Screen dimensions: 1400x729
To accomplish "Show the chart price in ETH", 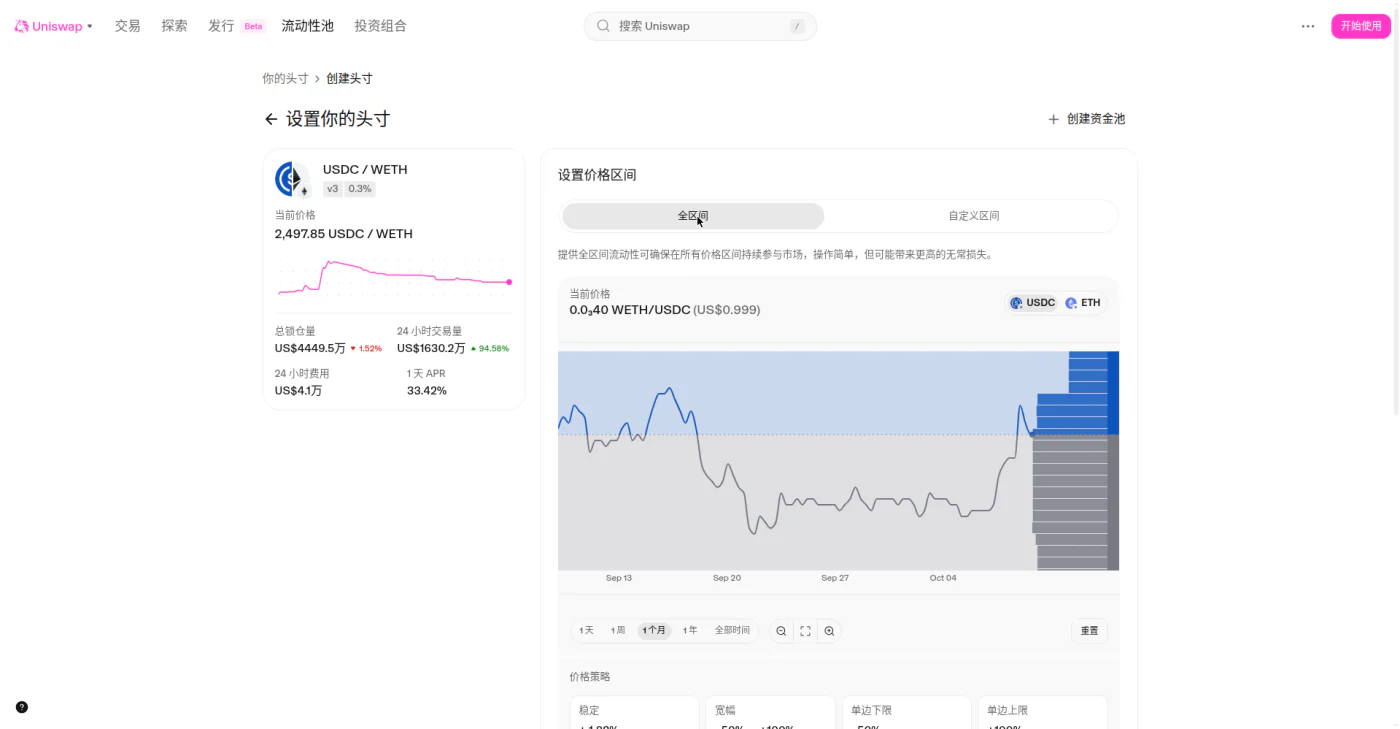I will [1083, 303].
